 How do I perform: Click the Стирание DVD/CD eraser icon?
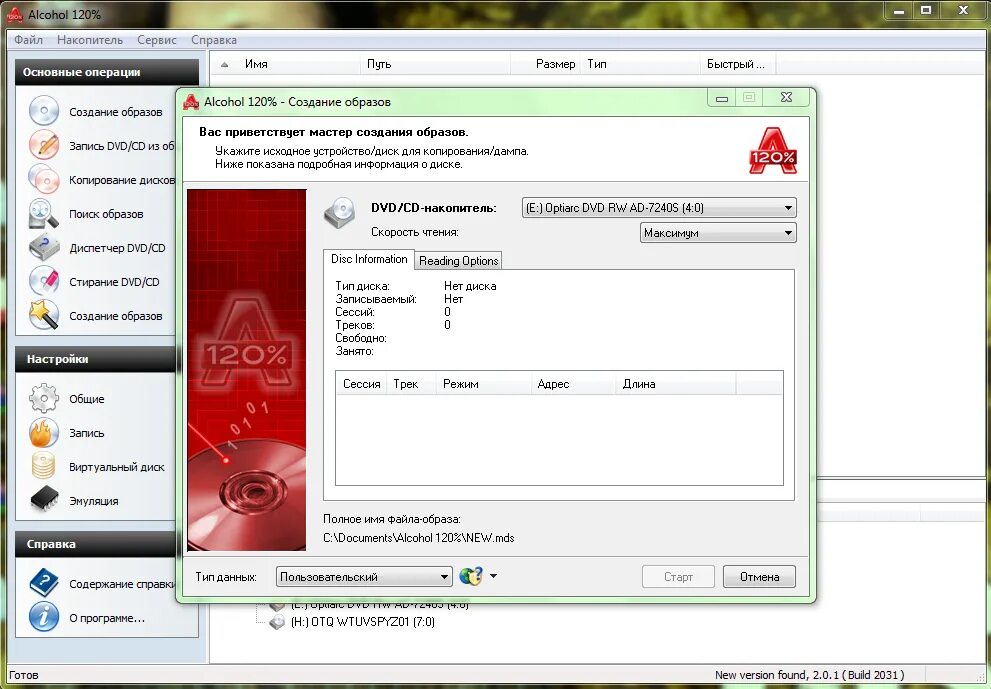(44, 281)
